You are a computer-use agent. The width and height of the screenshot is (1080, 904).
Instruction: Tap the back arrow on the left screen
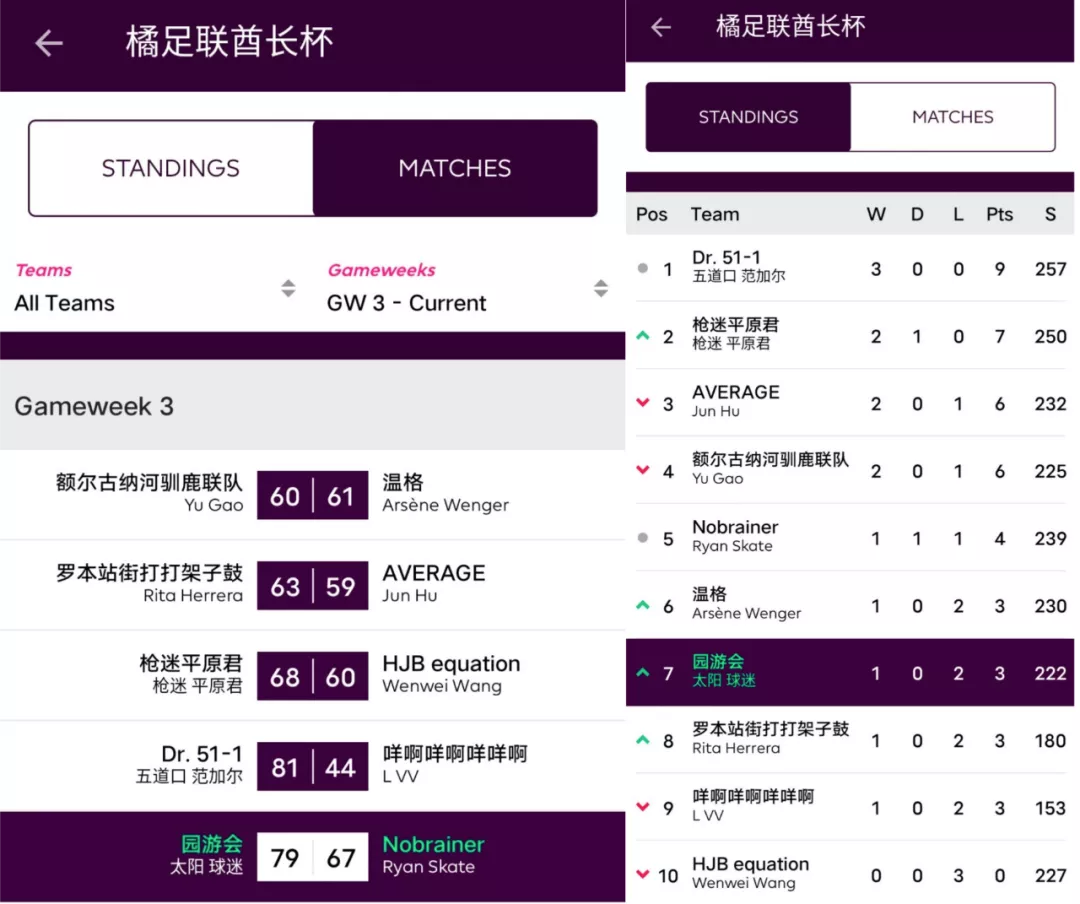pos(49,43)
